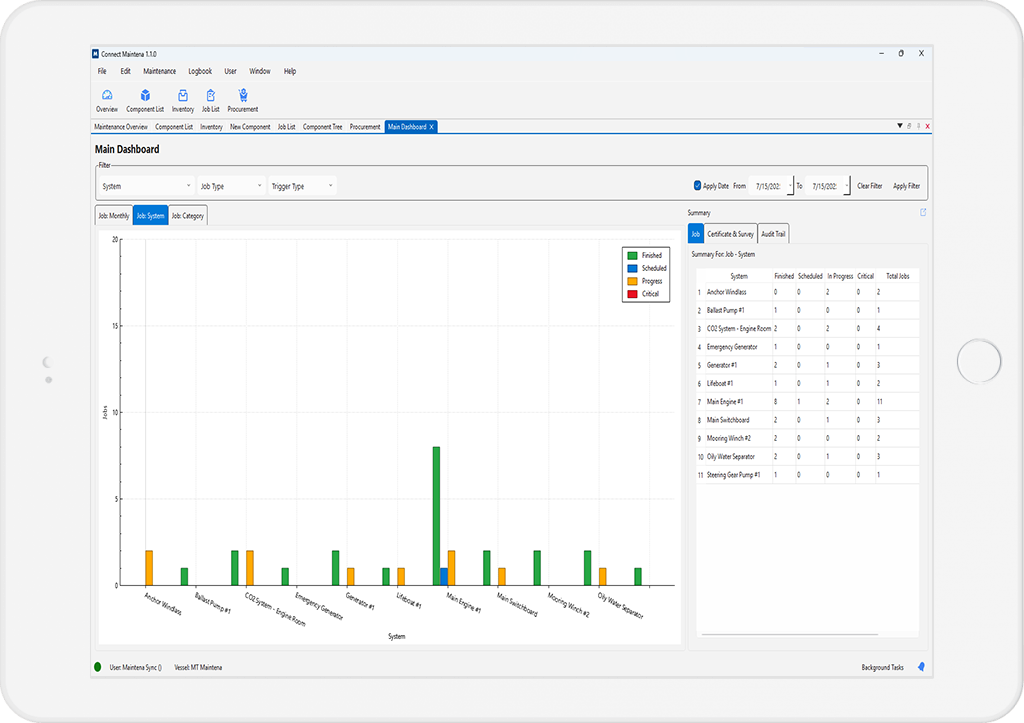Pop out the Summary panel icon
Screen dimensions: 1024x723
click(923, 212)
